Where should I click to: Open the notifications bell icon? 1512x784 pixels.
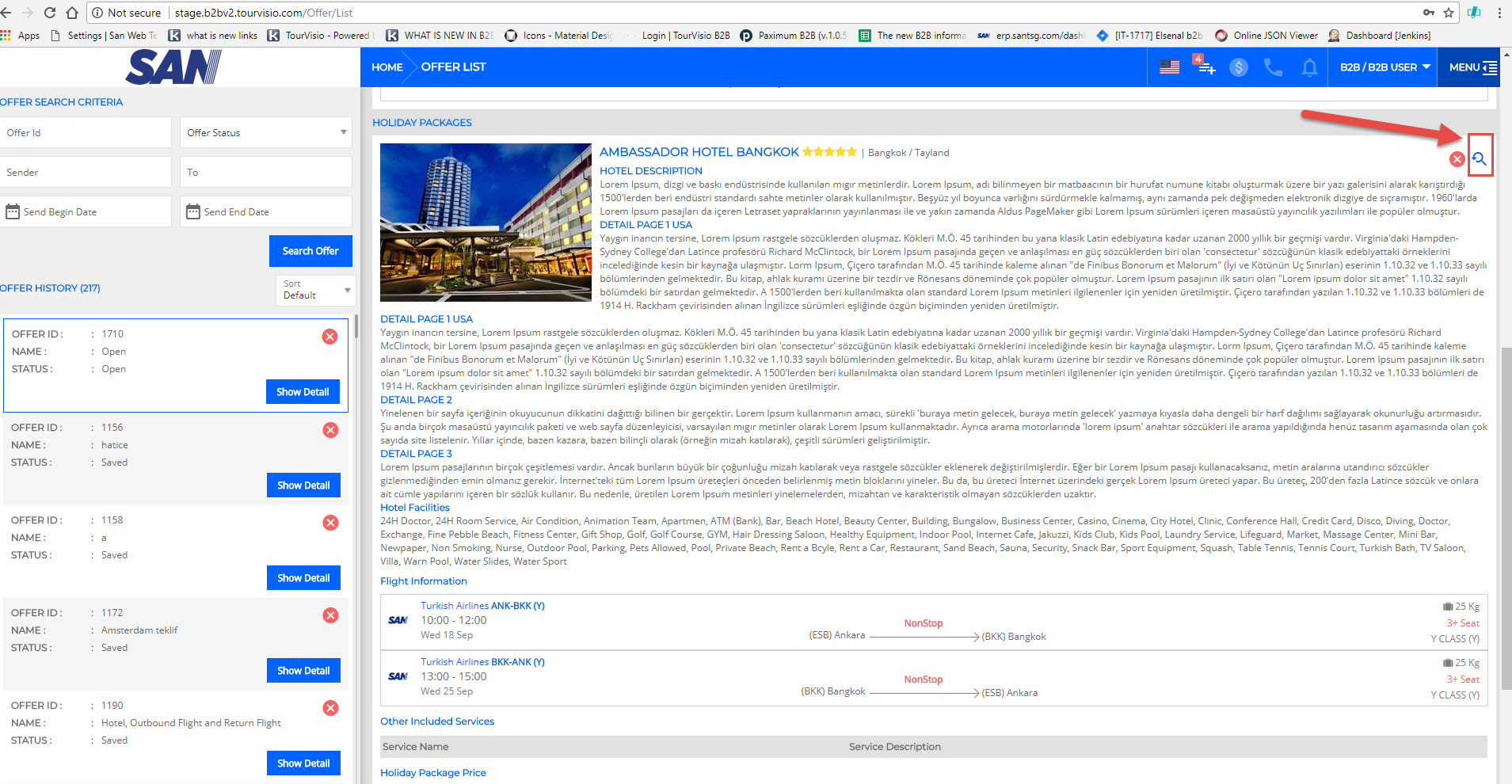1309,67
